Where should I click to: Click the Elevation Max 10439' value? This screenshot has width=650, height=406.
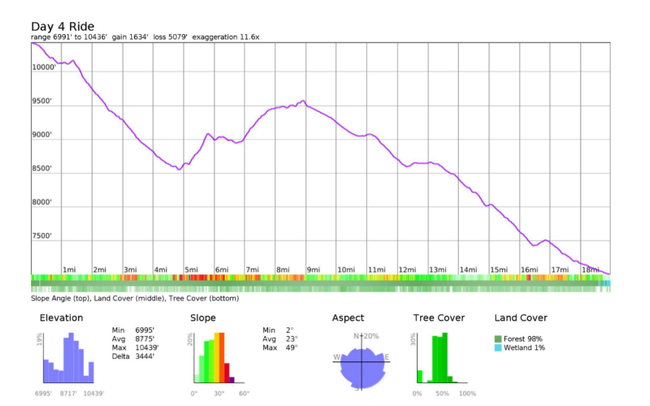[x=147, y=348]
